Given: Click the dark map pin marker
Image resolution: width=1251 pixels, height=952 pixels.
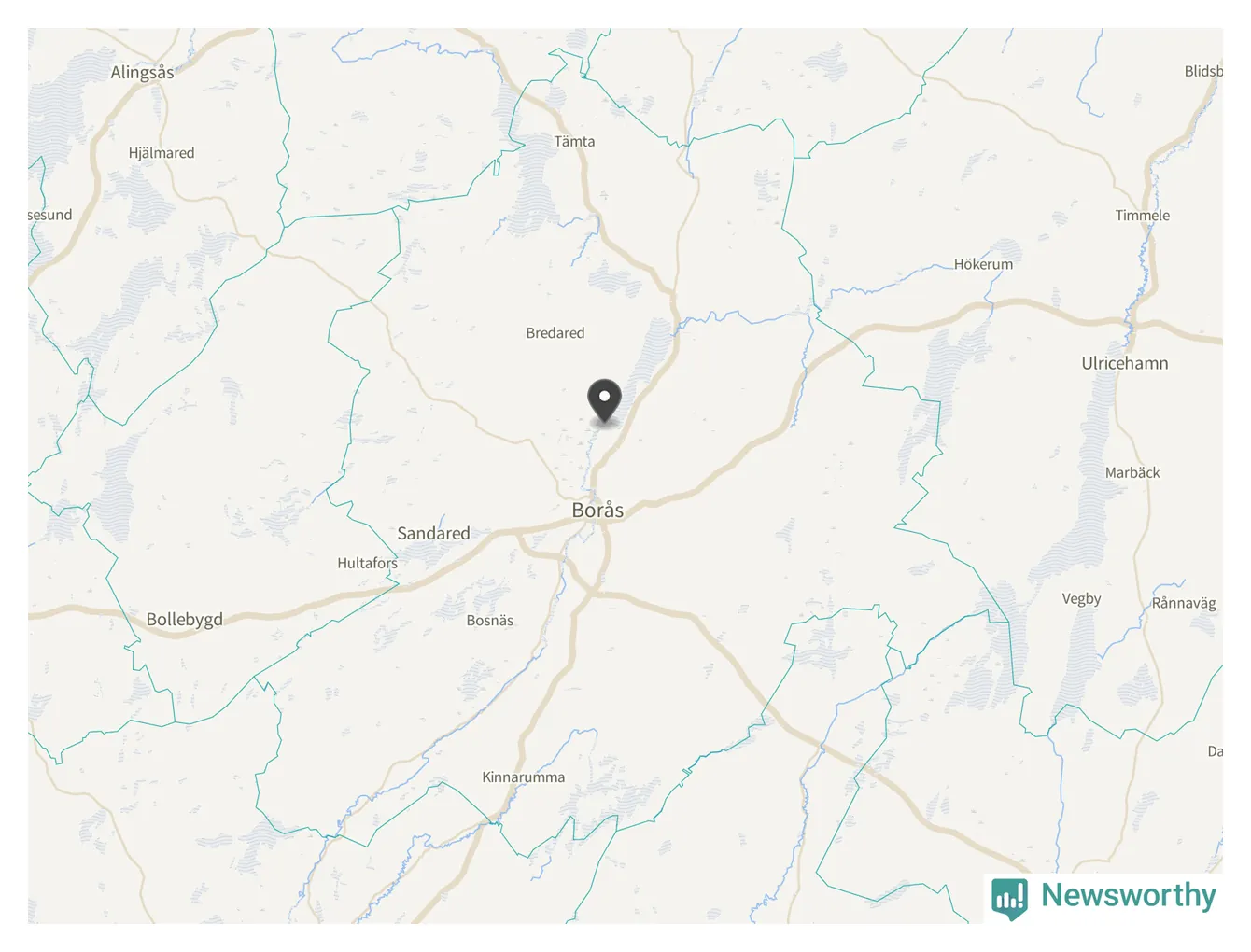Looking at the screenshot, I should pyautogui.click(x=605, y=402).
